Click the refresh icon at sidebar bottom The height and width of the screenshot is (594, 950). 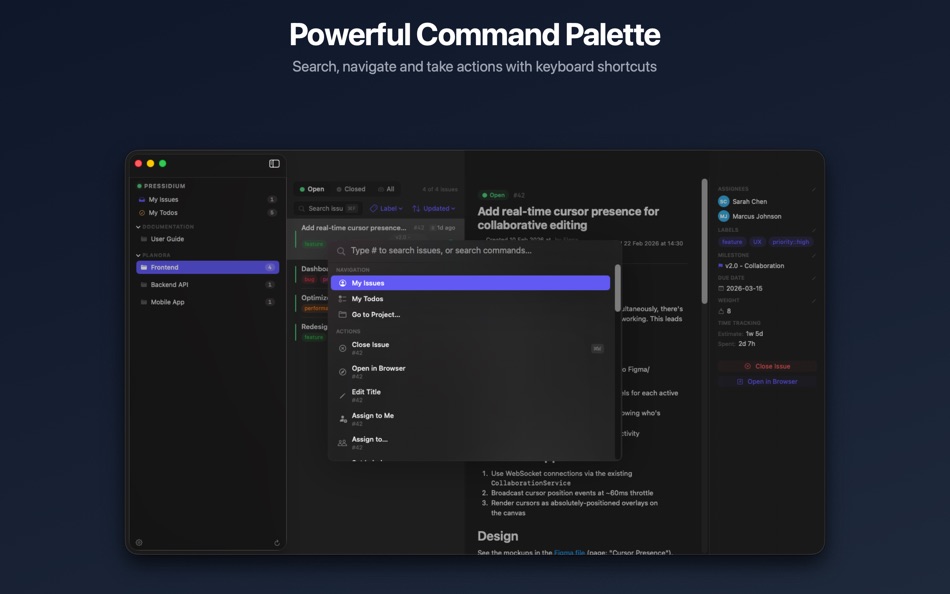click(276, 543)
